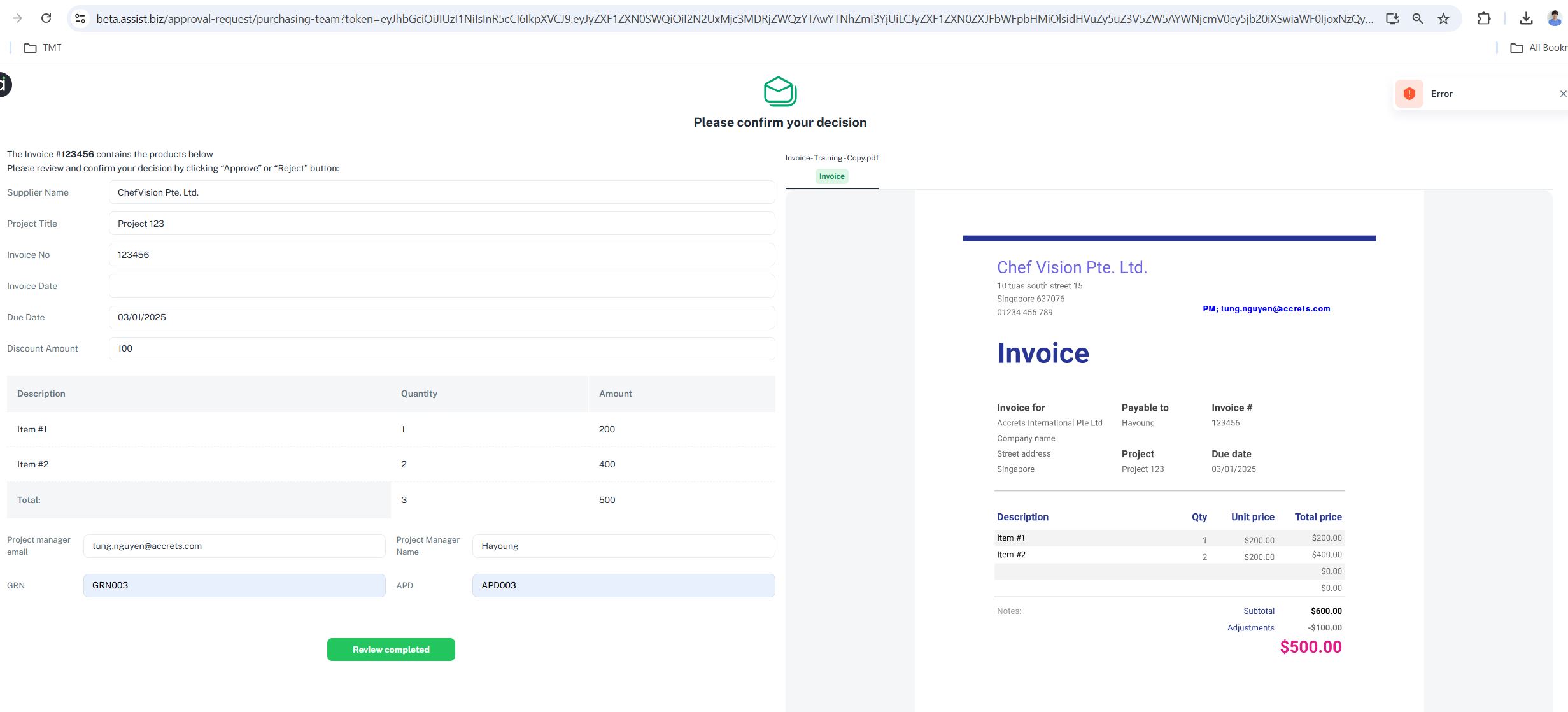Click the install app icon in address bar
This screenshot has height=712, width=1568.
1392,18
